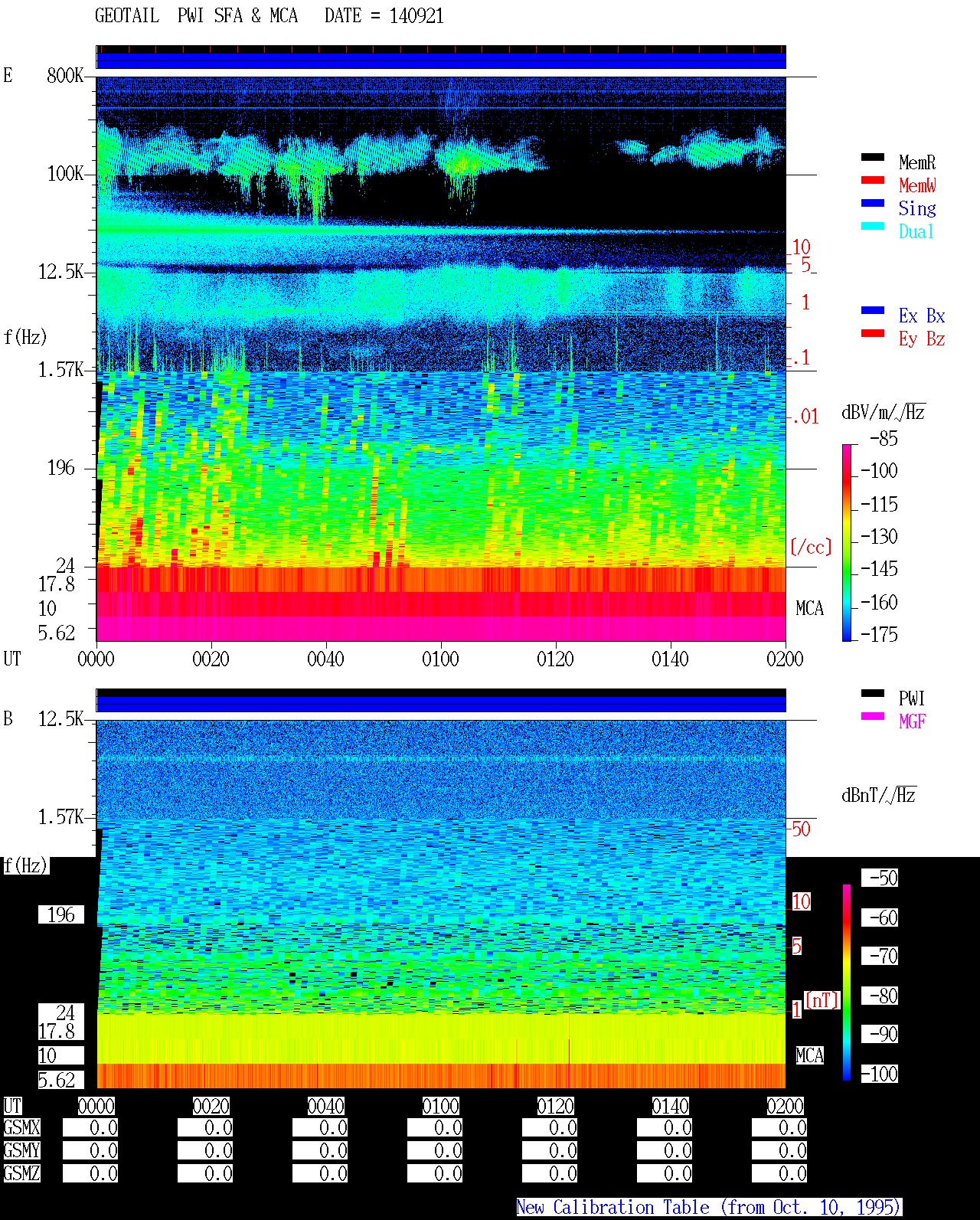Viewport: 980px width, 1220px height.
Task: Click the GSMY value under 0120
Action: [x=550, y=1151]
